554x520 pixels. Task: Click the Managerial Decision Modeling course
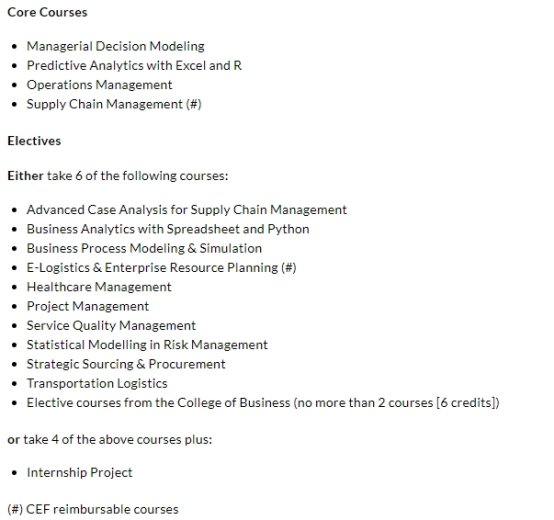116,46
